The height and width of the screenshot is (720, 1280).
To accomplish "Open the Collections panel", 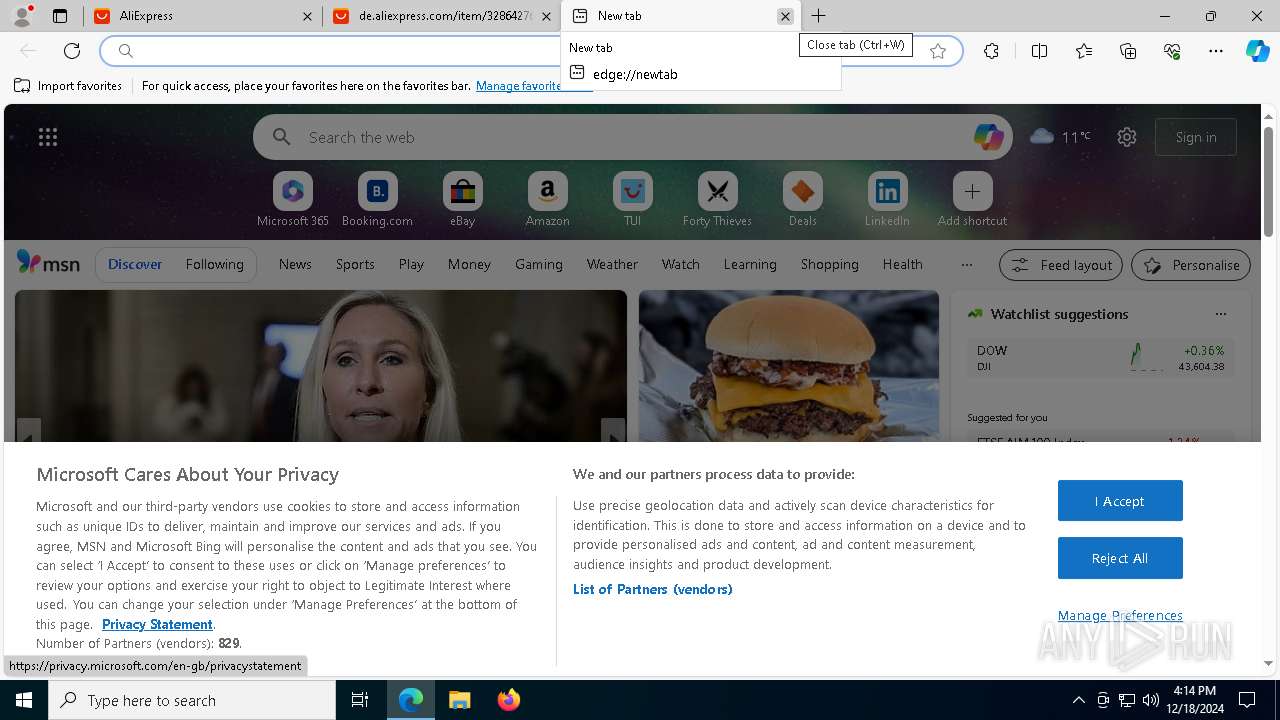I will click(x=1128, y=51).
